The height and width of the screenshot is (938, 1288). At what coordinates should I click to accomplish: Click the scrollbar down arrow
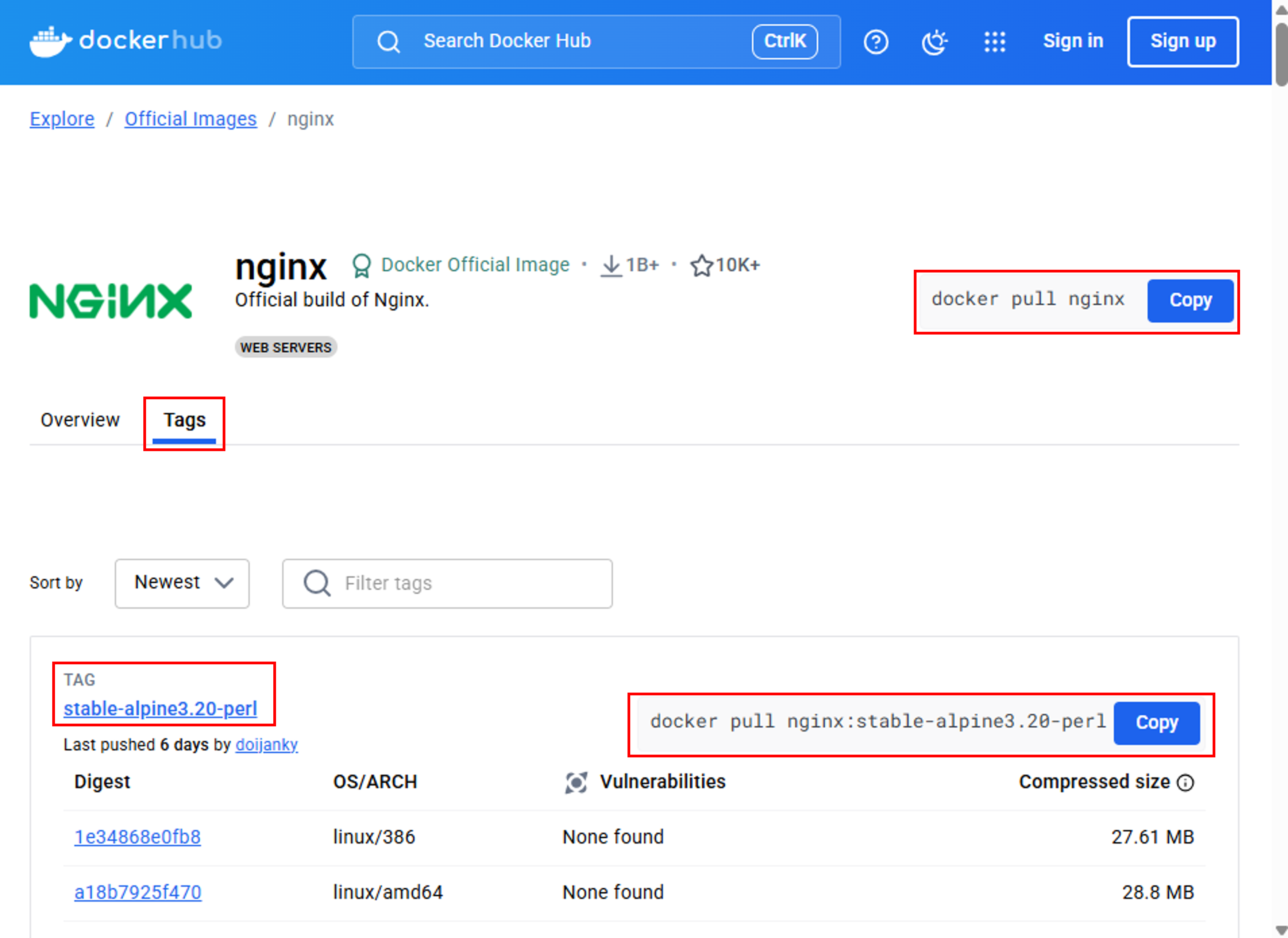(x=1281, y=930)
